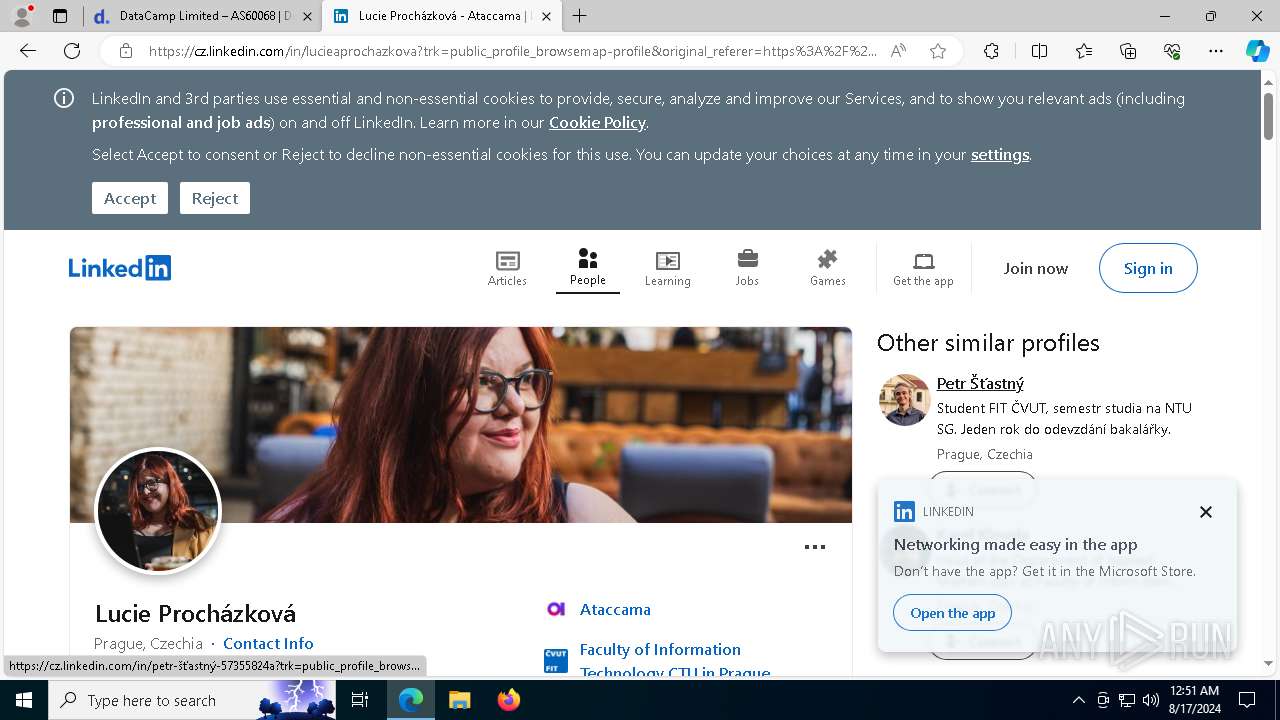The image size is (1280, 720).
Task: Open browser Collections
Action: tap(1128, 51)
